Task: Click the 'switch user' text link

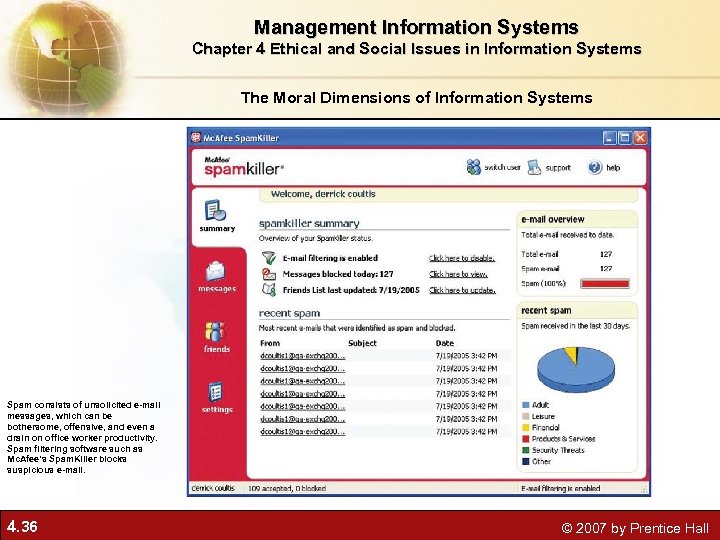Action: (x=502, y=168)
